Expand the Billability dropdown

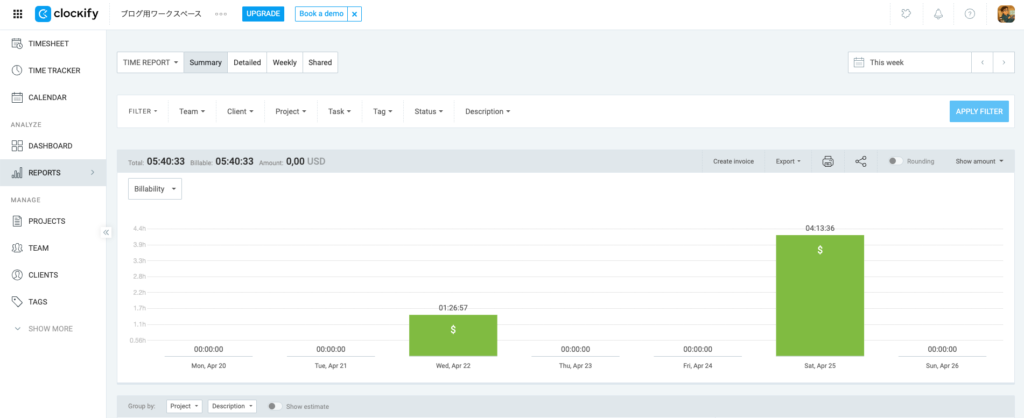(x=155, y=188)
